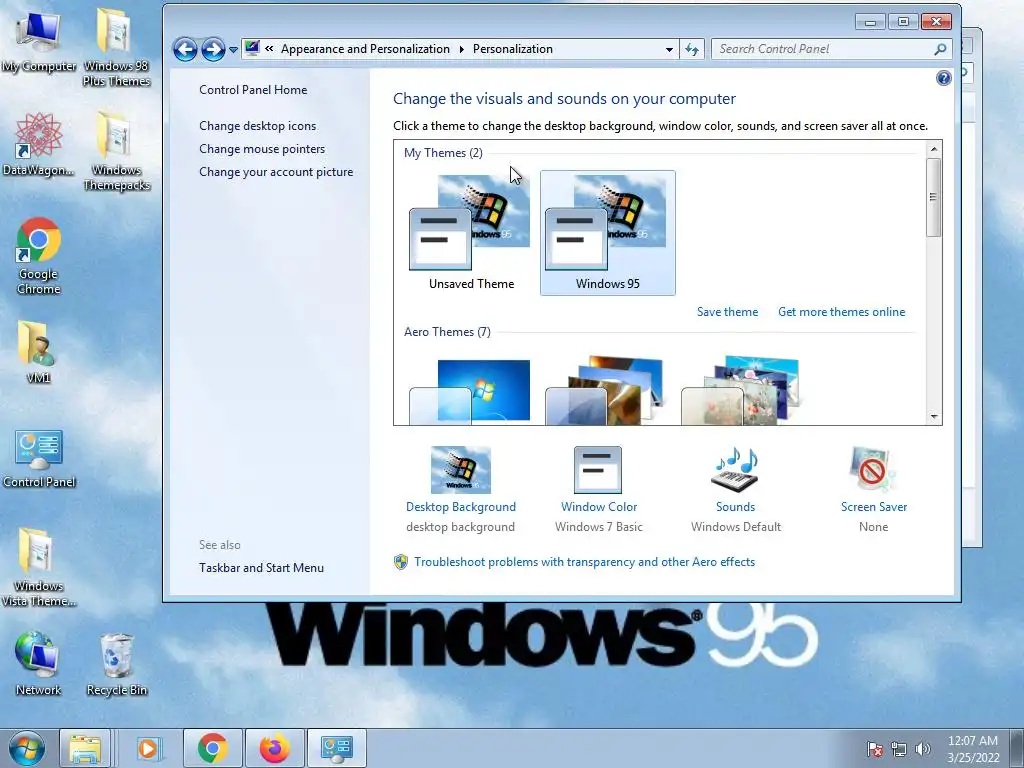This screenshot has width=1024, height=768.
Task: Click the Screen Saver link text
Action: 874,506
